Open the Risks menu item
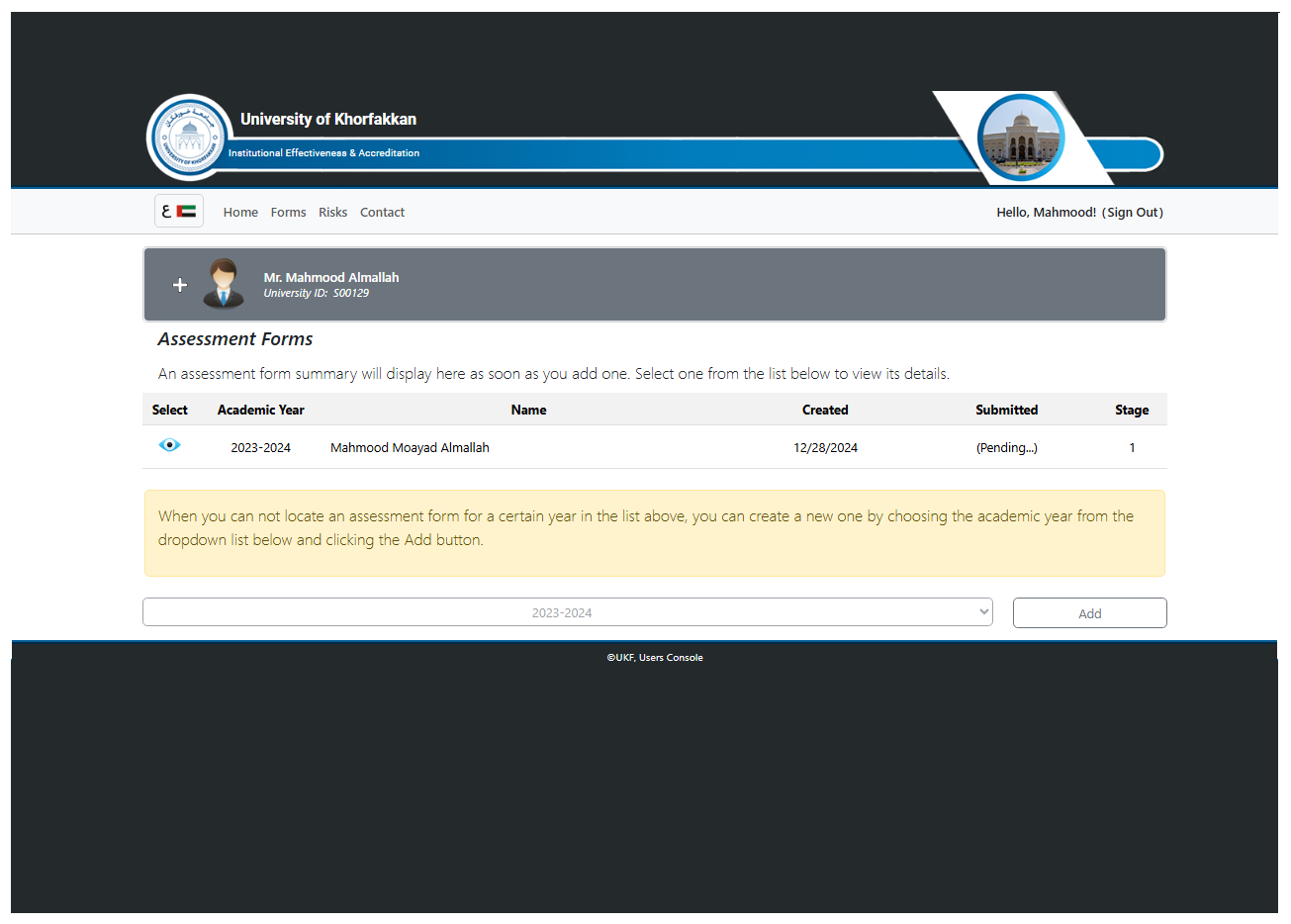This screenshot has height=924, width=1291. pyautogui.click(x=332, y=213)
